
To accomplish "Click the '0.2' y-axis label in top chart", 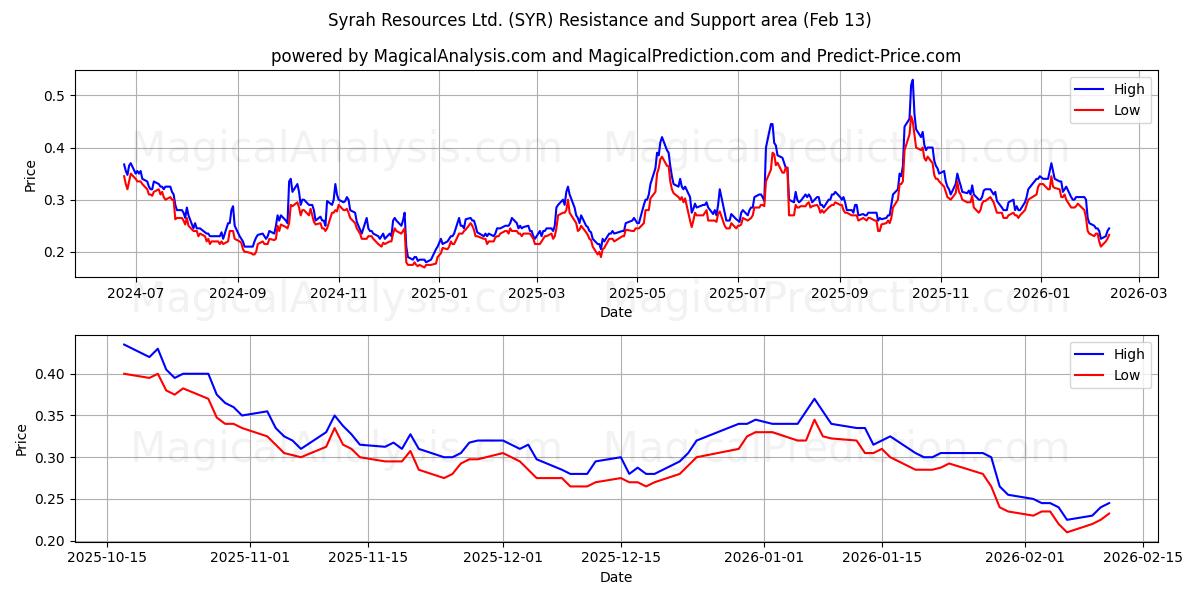I will 56,252.
